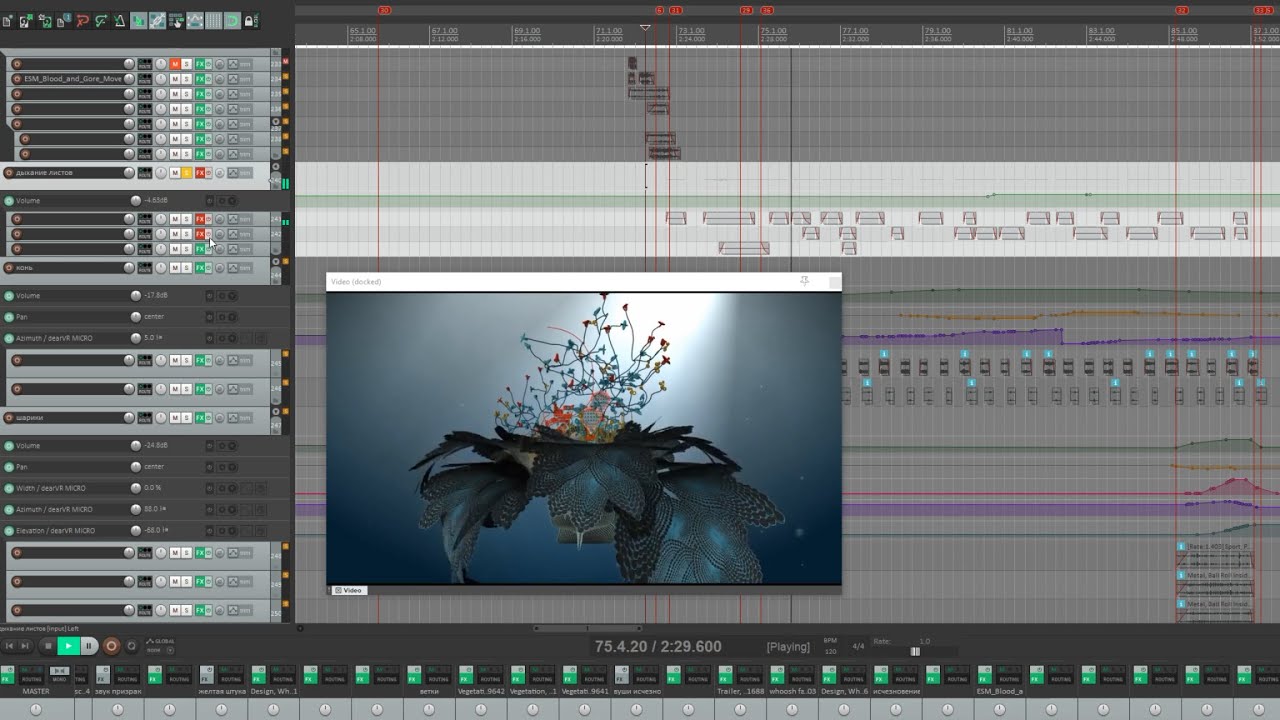Collapse folder track number 237
1280x720 pixels.
pos(276,121)
